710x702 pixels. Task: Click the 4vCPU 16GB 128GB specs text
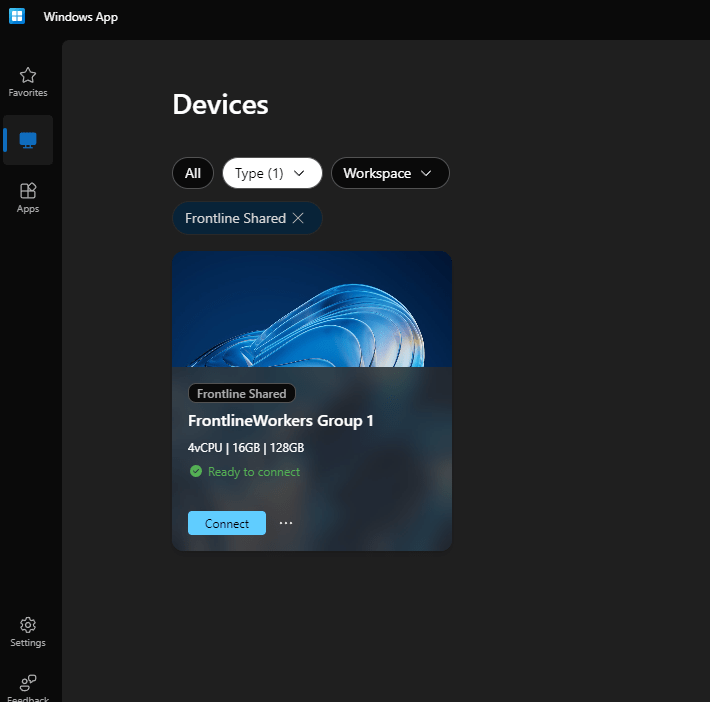(246, 448)
